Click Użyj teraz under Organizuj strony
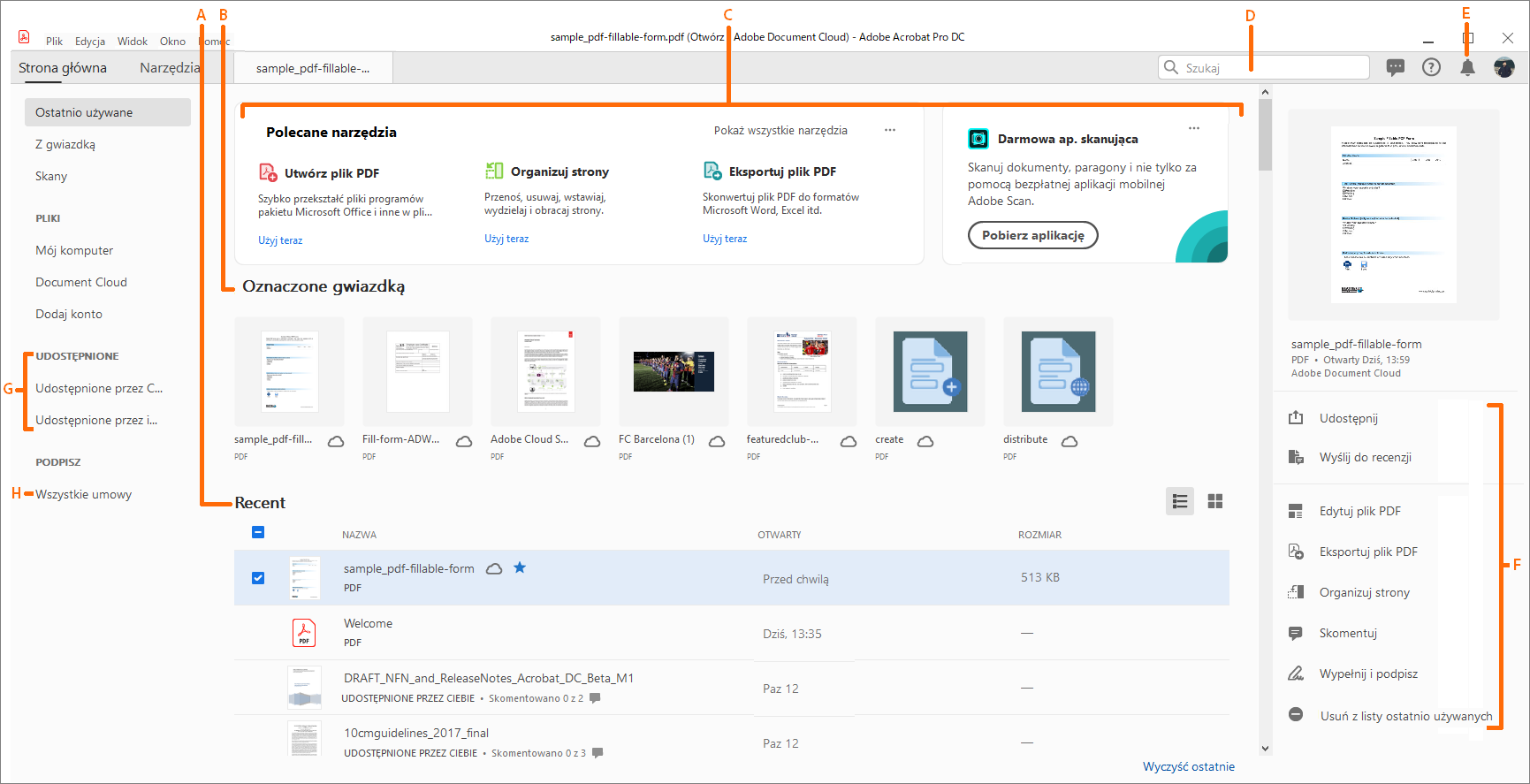 tap(506, 239)
